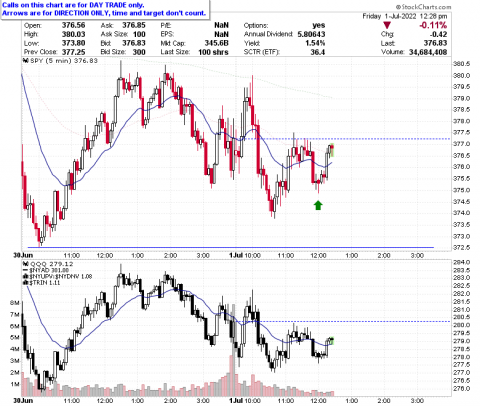Image resolution: width=480 pixels, height=406 pixels.
Task: Click the solid blue support line near 372.5
Action: [231, 247]
